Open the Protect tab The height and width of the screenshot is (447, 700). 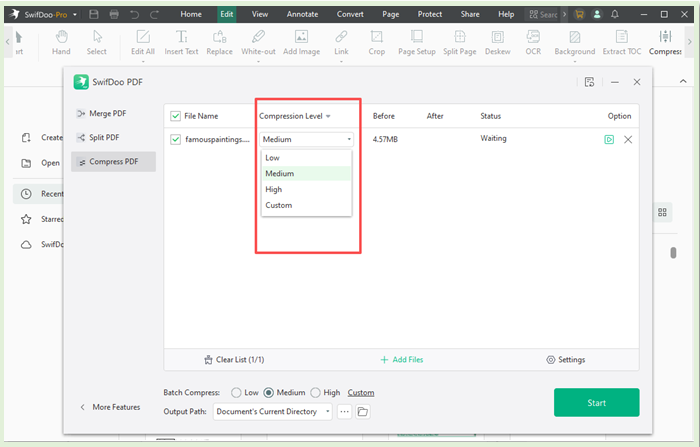tap(429, 14)
